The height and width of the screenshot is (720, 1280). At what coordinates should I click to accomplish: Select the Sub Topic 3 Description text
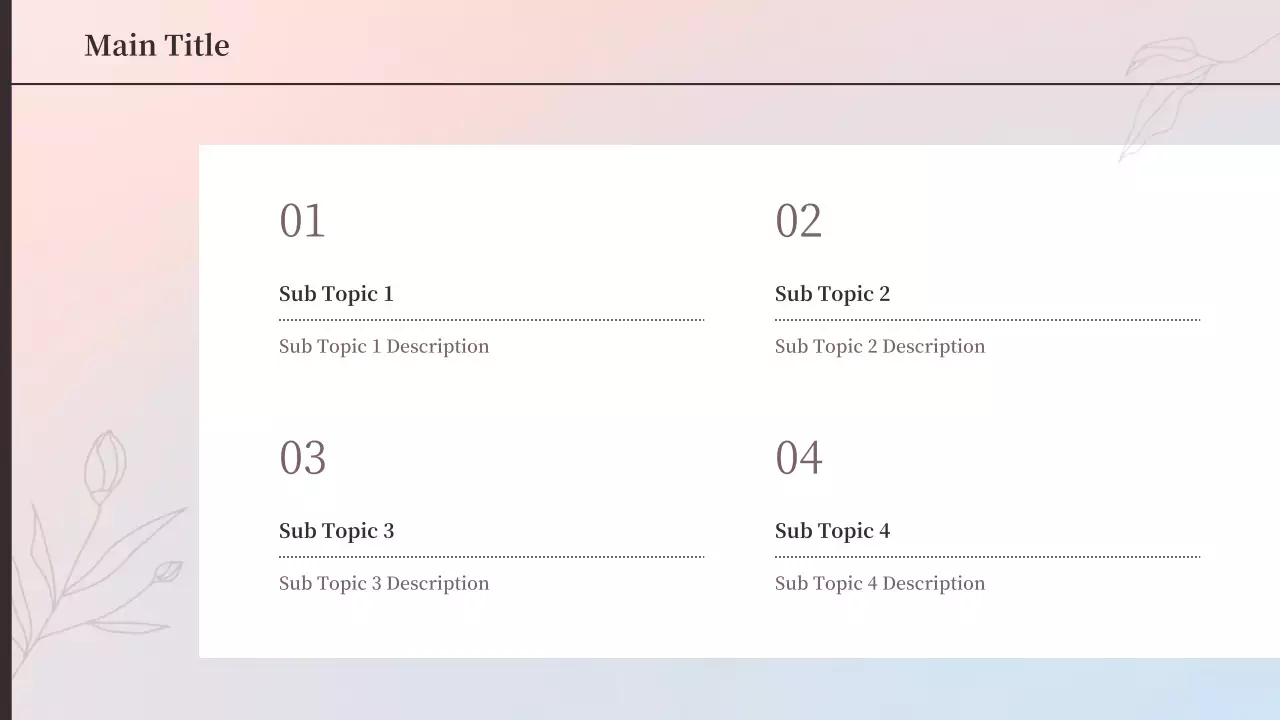(x=384, y=584)
